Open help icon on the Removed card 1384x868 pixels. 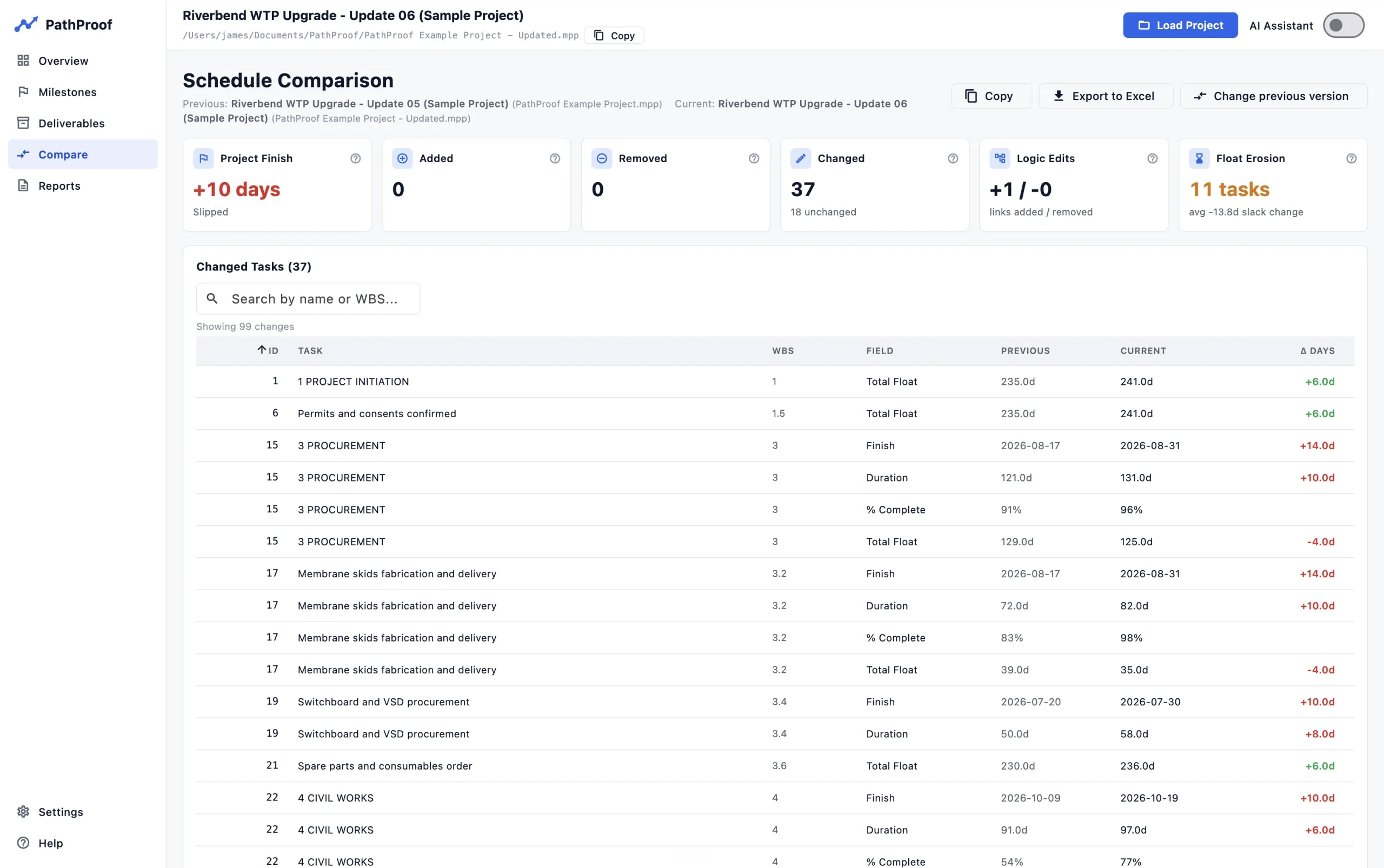[x=754, y=158]
